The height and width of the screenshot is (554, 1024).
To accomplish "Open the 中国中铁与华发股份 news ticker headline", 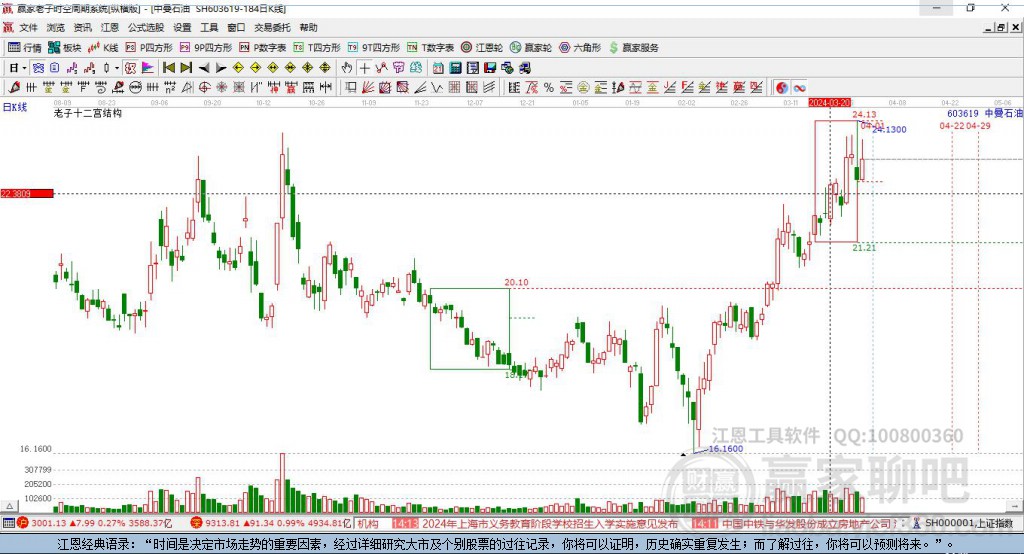I will [x=811, y=523].
